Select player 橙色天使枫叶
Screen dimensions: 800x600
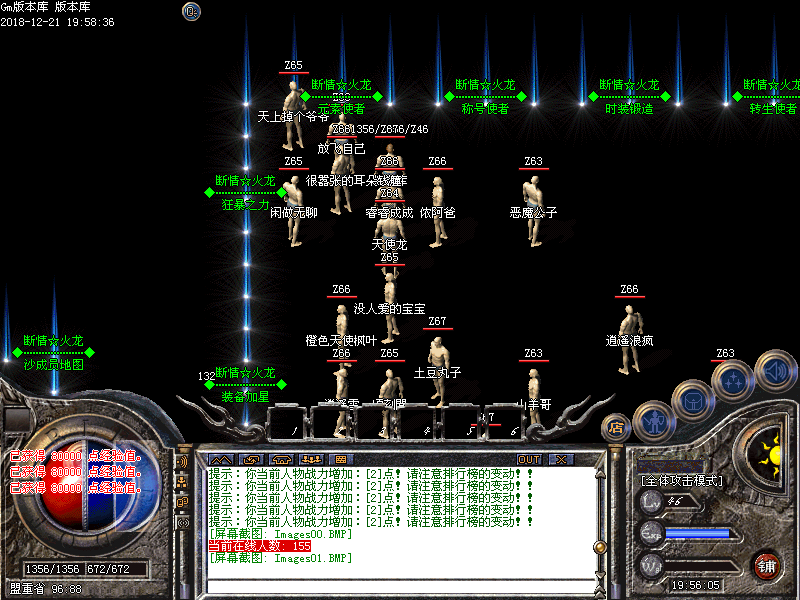341,332
